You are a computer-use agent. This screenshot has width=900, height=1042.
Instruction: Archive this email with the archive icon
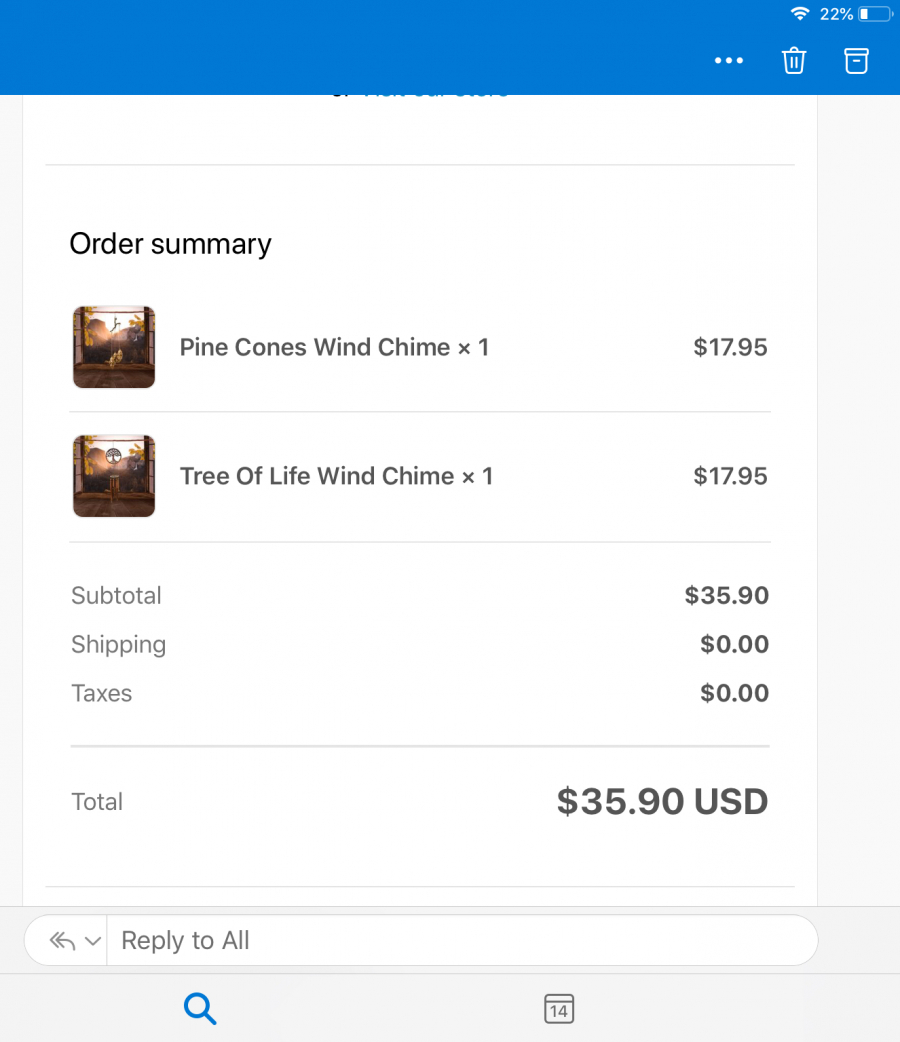(x=856, y=61)
